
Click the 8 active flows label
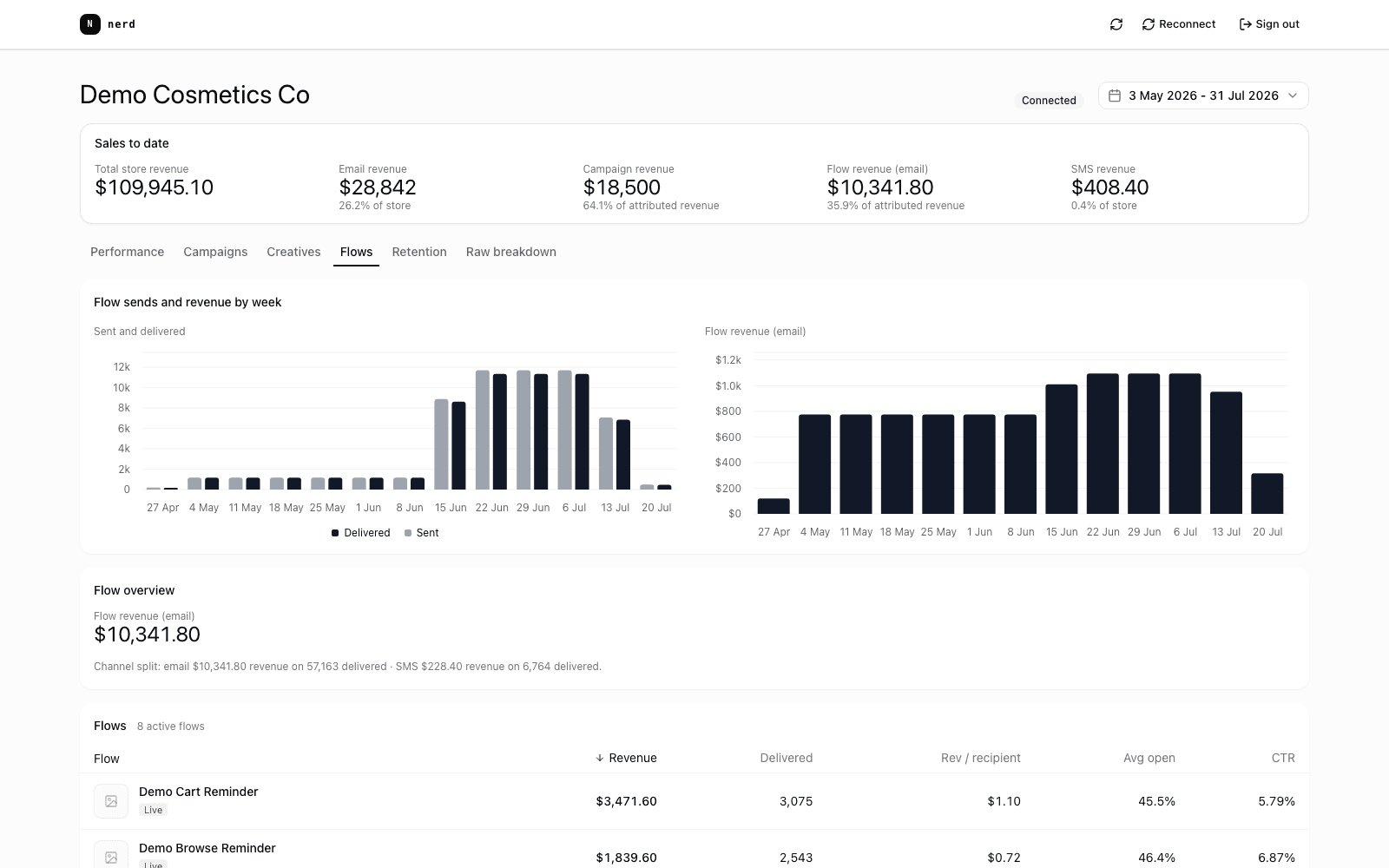point(171,727)
